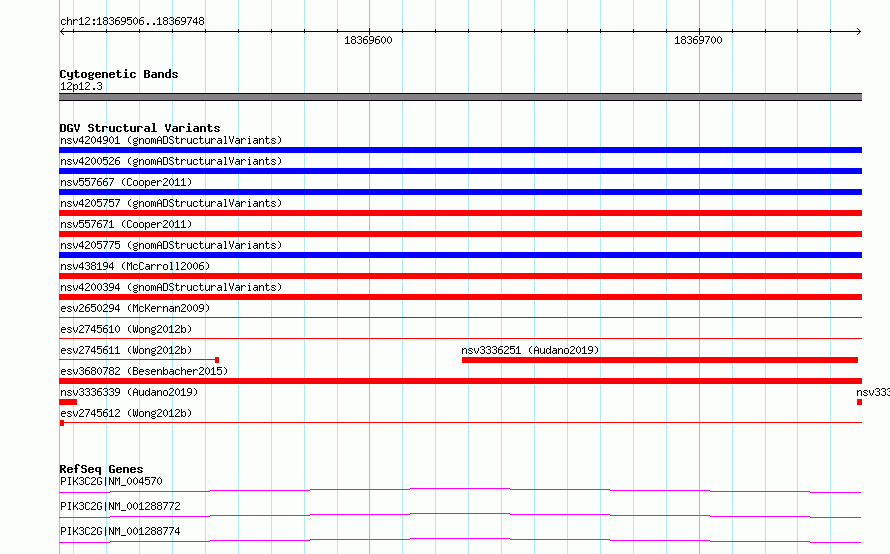Click the nsv3336339 (Audano2019) label
890x554 pixels.
click(129, 392)
